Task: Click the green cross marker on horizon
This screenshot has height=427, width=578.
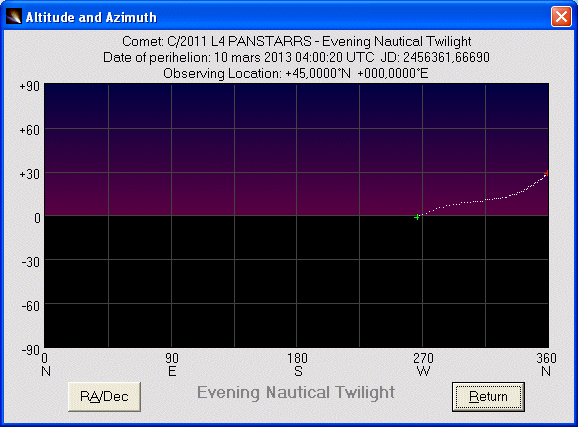Action: point(417,217)
